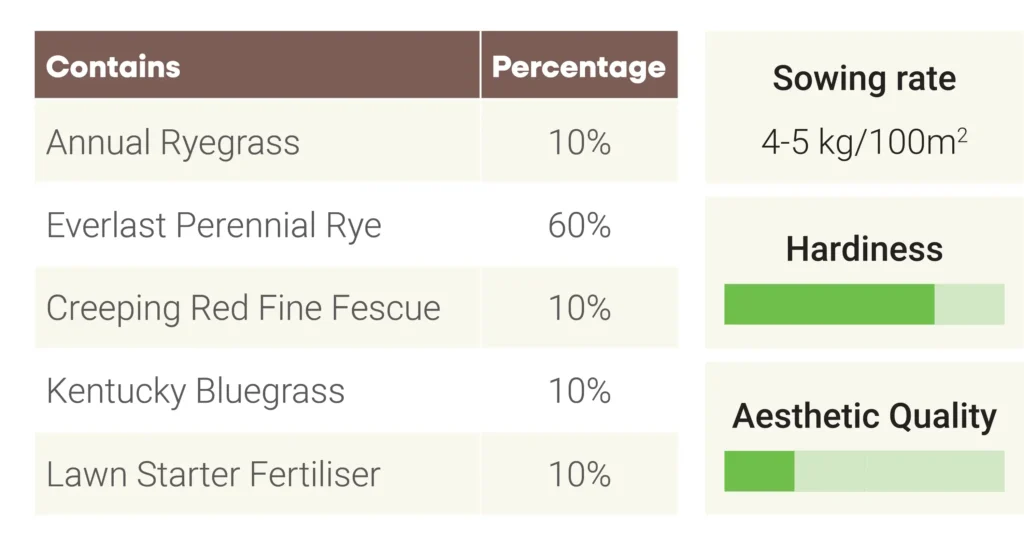Click the 60% percentage value

(579, 226)
